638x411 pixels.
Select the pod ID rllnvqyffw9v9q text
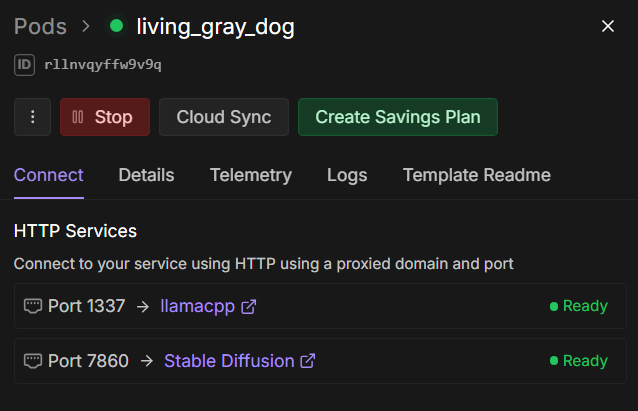[x=103, y=65]
